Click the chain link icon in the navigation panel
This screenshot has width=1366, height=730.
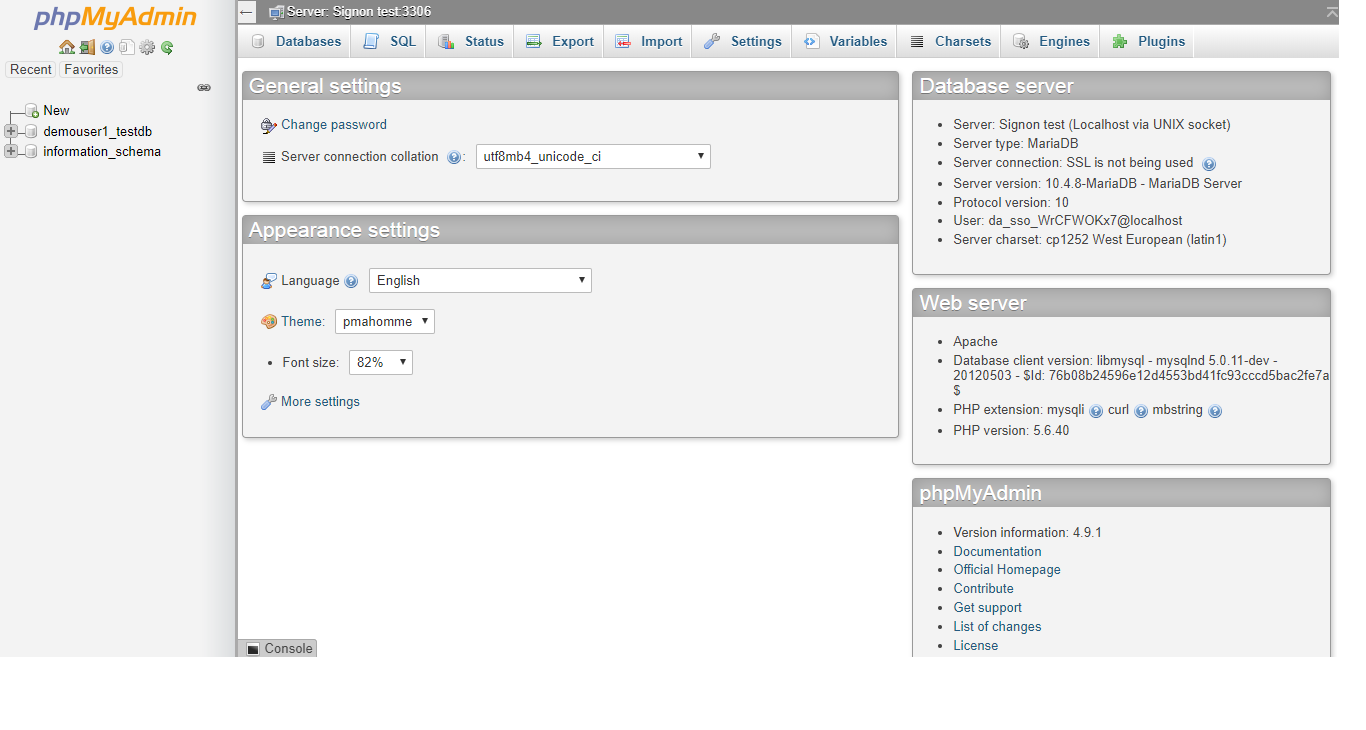[x=204, y=88]
